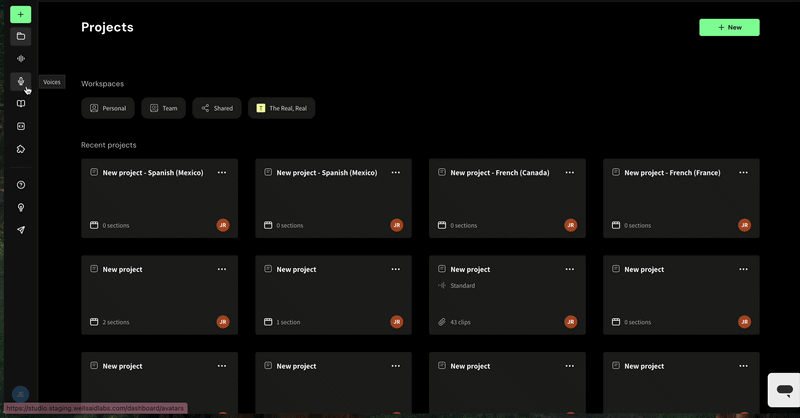Click the sections icon beside 1 section

[x=268, y=322]
